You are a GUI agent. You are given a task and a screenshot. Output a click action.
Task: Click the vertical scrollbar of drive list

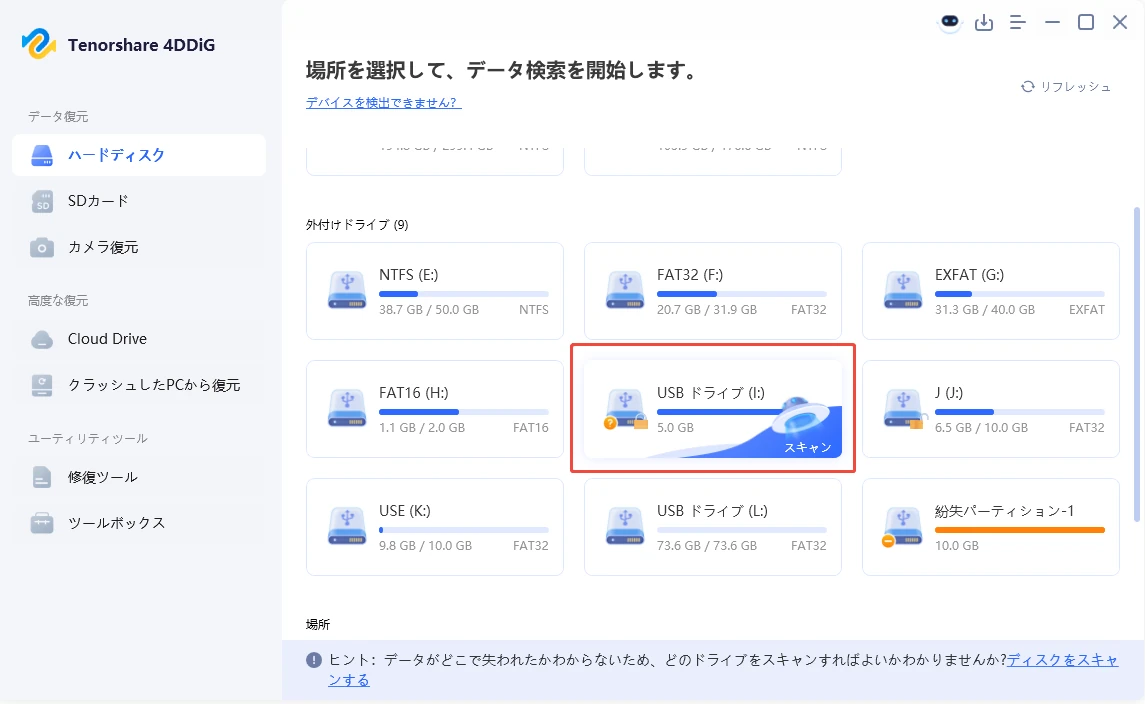pyautogui.click(x=1137, y=363)
